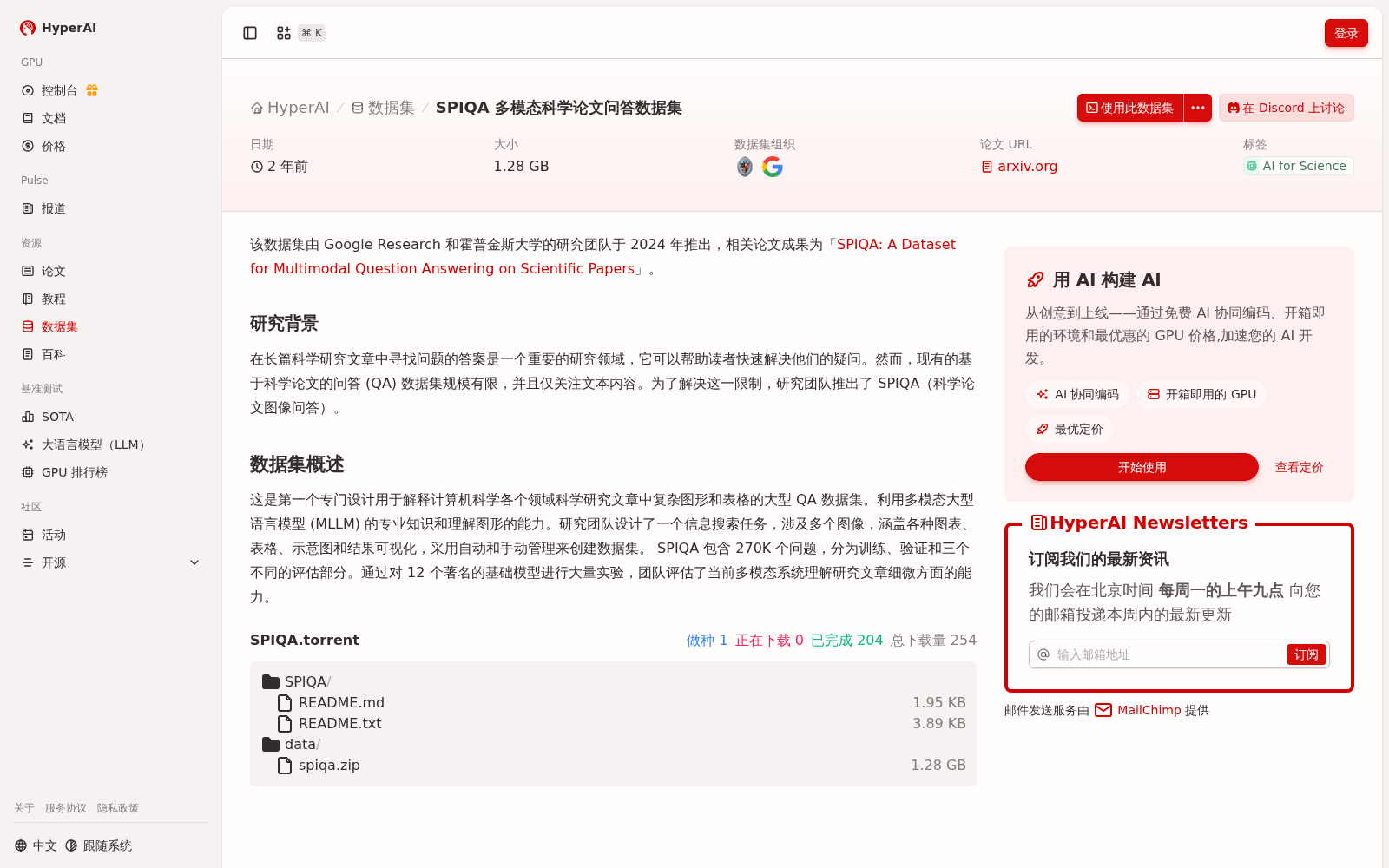
Task: Open the 中文 language selector
Action: click(36, 845)
